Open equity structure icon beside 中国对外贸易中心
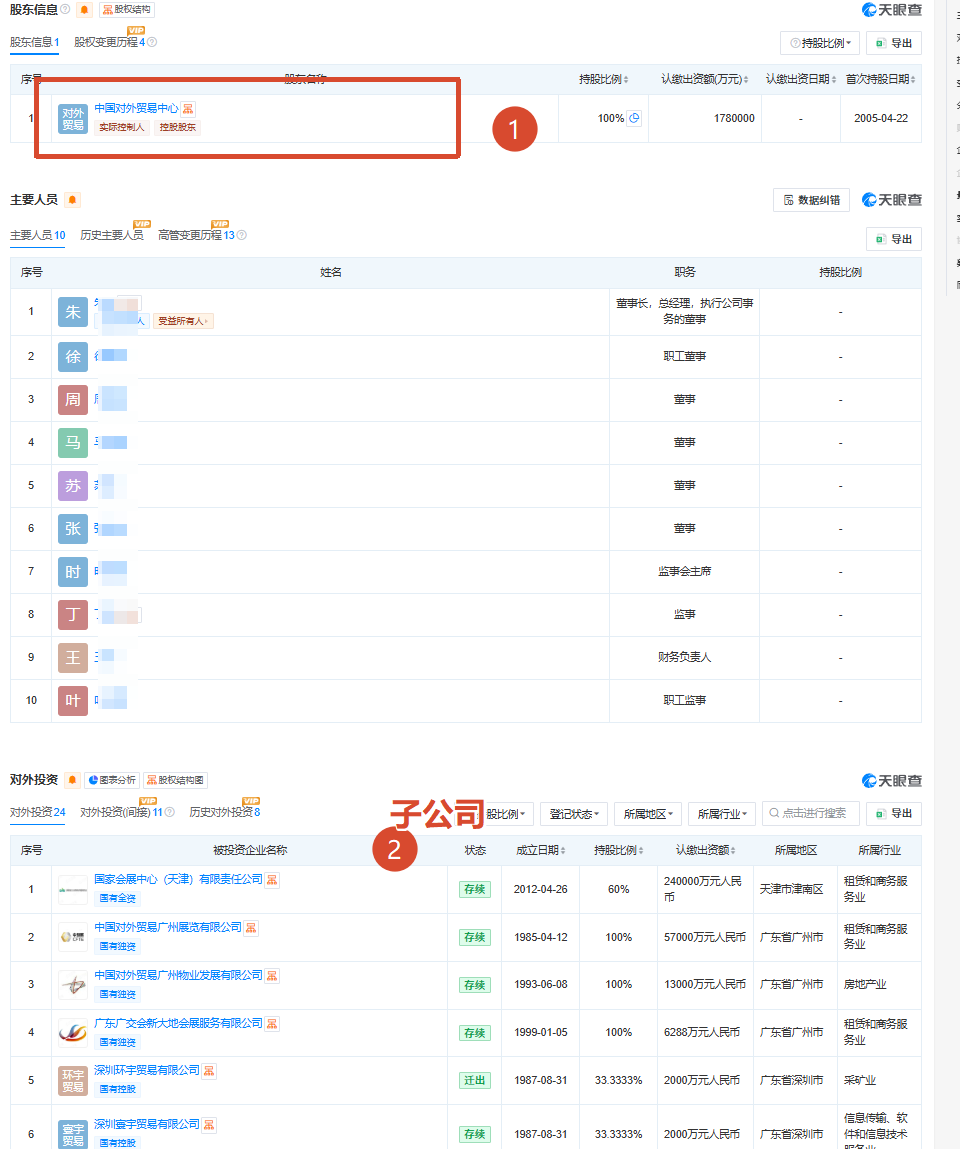 pyautogui.click(x=188, y=108)
